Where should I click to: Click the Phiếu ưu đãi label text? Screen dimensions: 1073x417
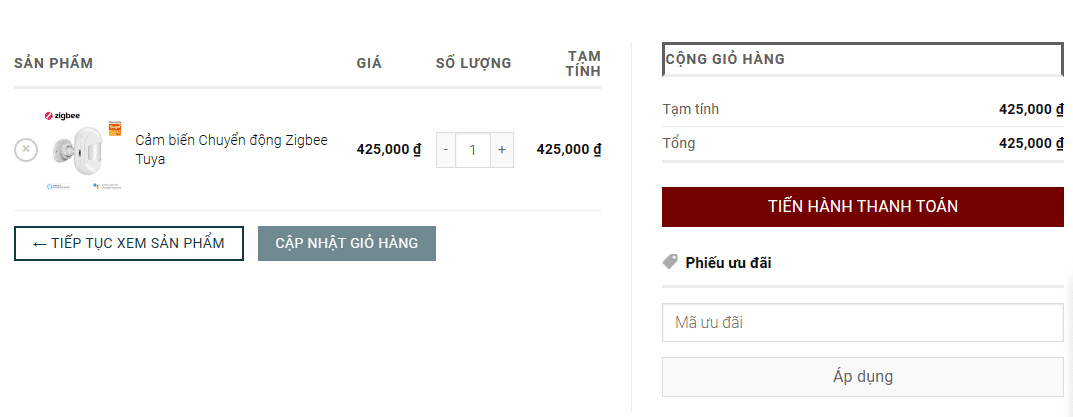(x=728, y=262)
